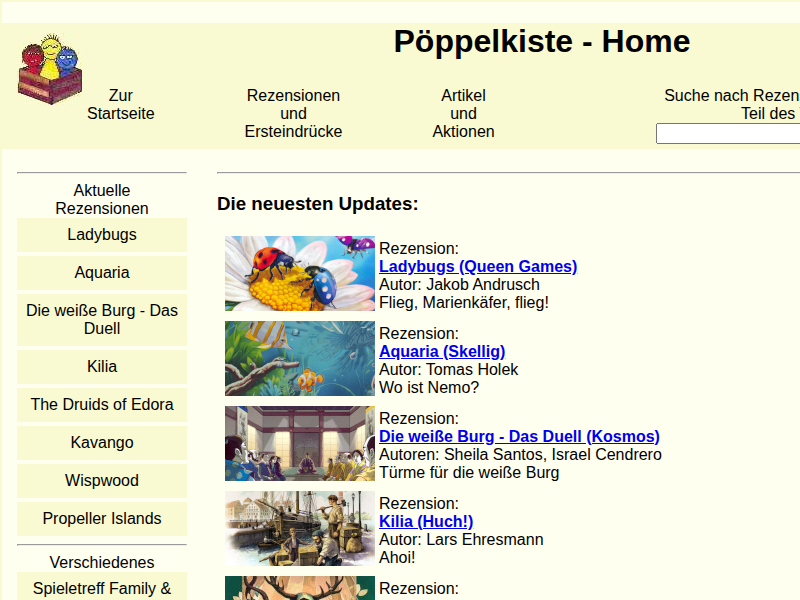The image size is (800, 600).
Task: Focus the review search input field
Action: (727, 134)
